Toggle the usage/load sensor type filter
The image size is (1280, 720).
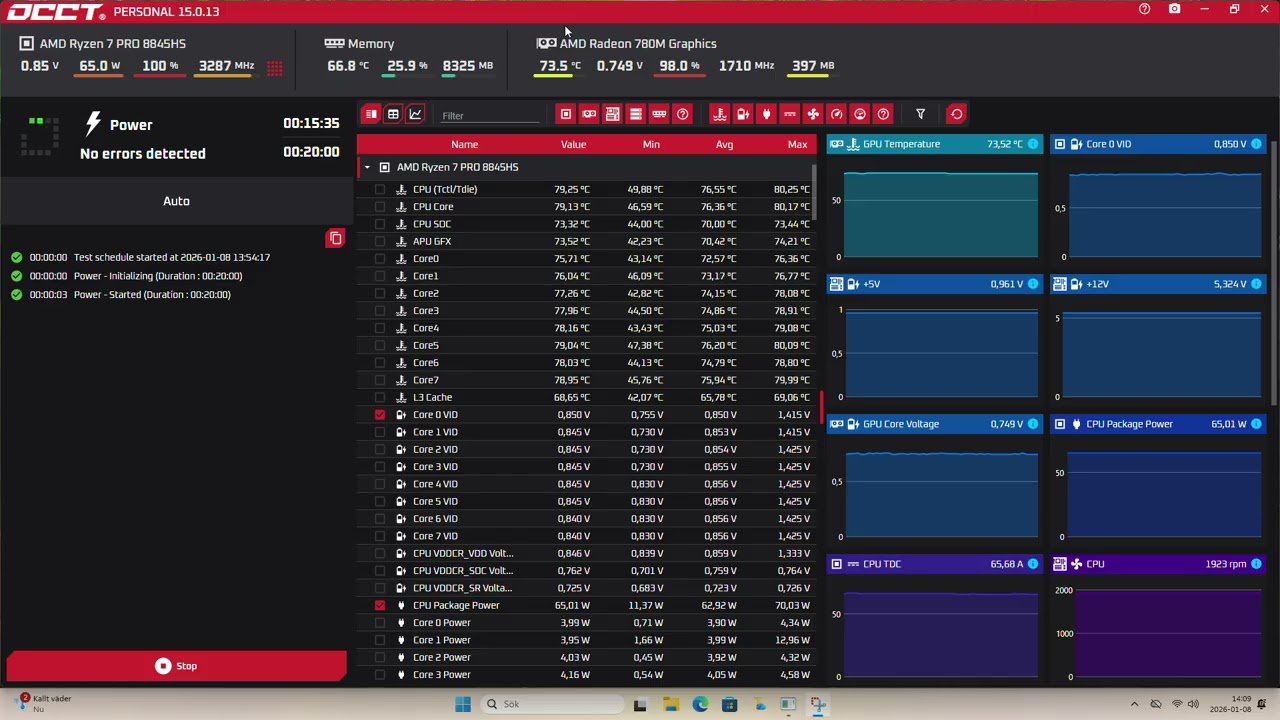[x=860, y=114]
